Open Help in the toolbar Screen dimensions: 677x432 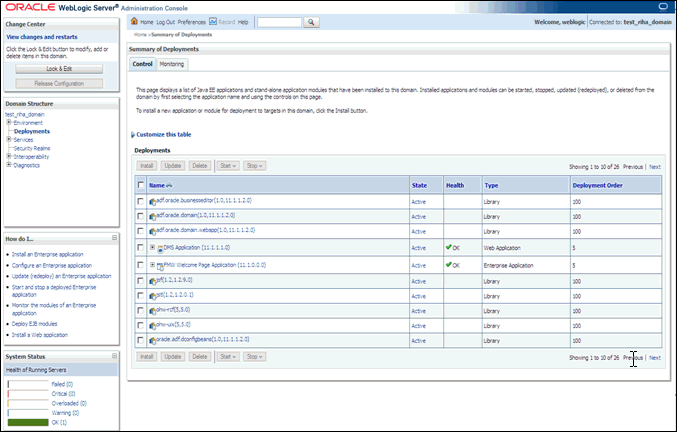[243, 22]
